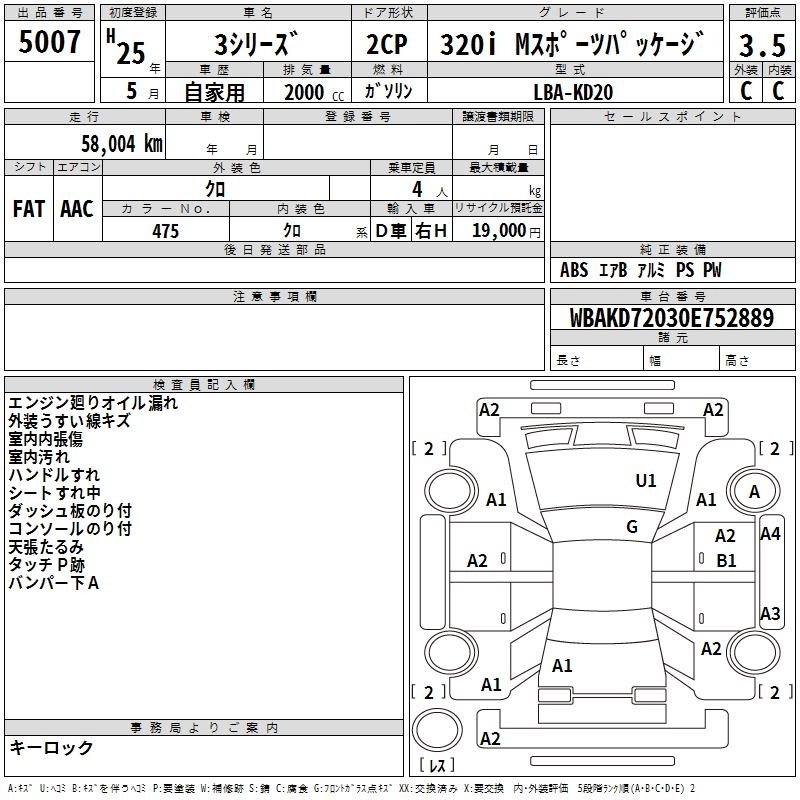This screenshot has width=800, height=800.
Task: Click the AAC air conditioner cell
Action: coord(76,209)
